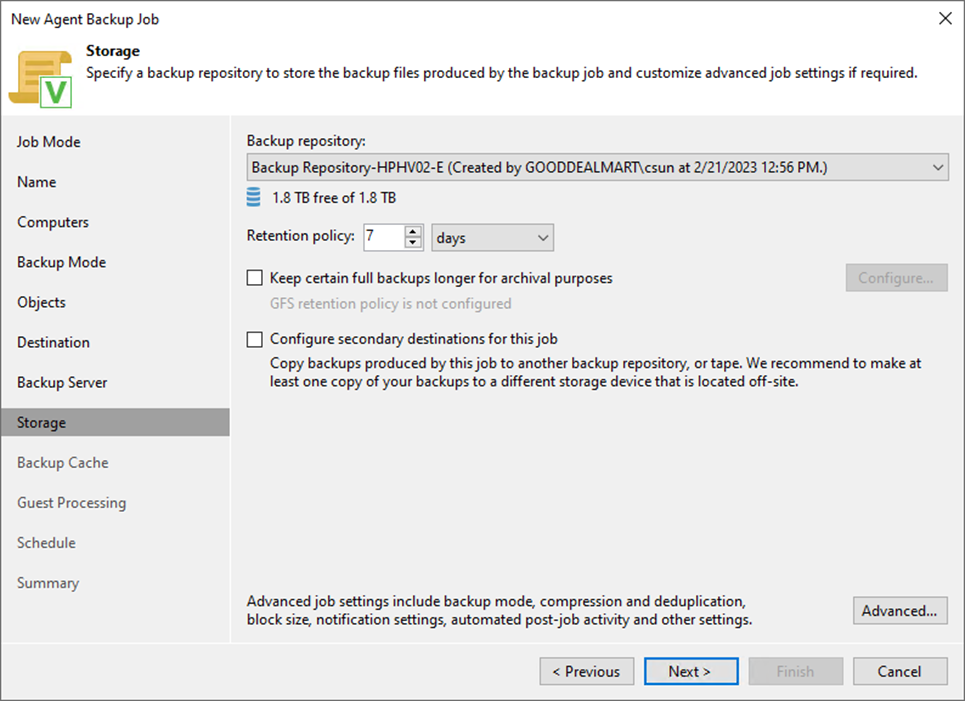Open the Advanced job settings
The height and width of the screenshot is (701, 965).
[899, 611]
